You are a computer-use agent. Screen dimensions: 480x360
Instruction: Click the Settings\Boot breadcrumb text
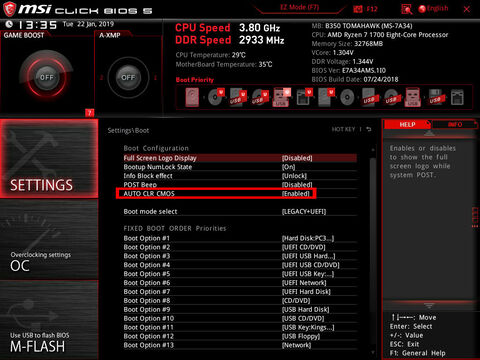(128, 131)
